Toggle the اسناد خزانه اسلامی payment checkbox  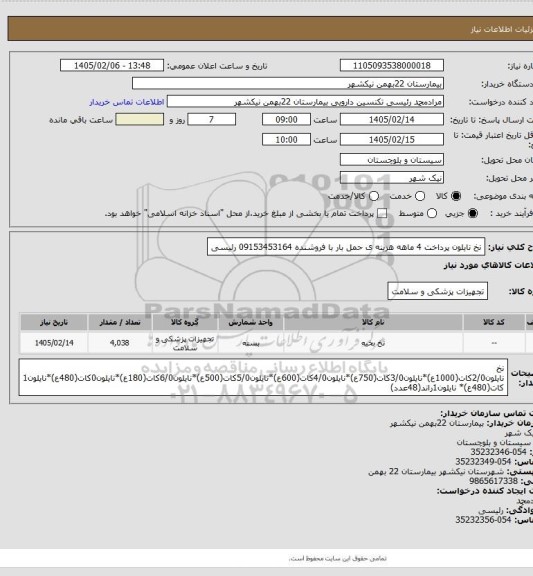382,213
